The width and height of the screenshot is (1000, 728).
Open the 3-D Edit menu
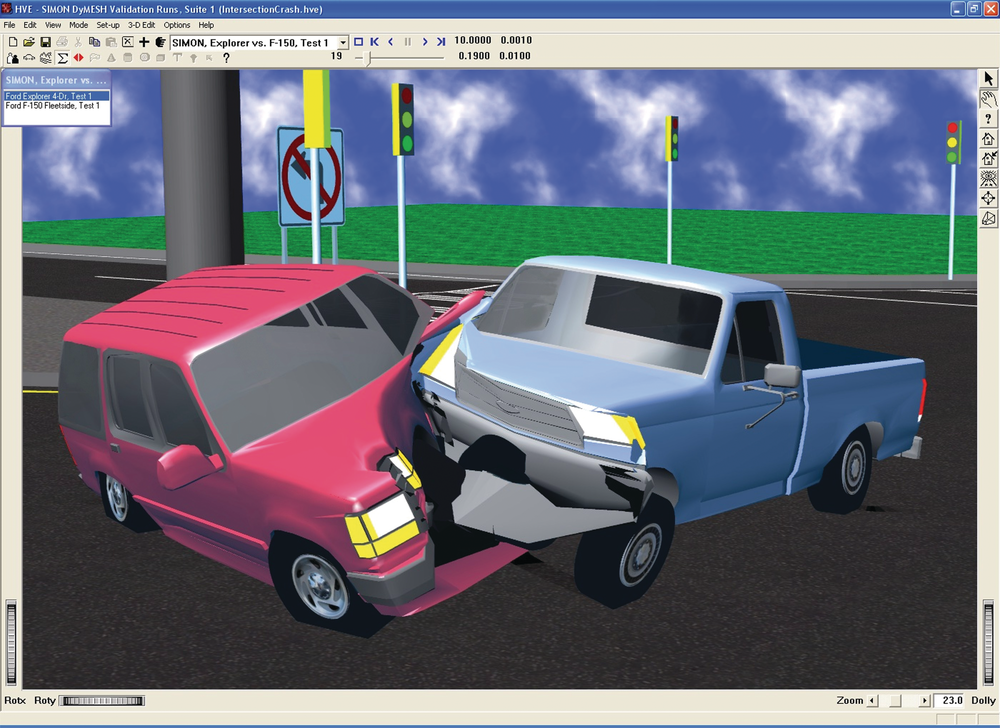tap(141, 24)
